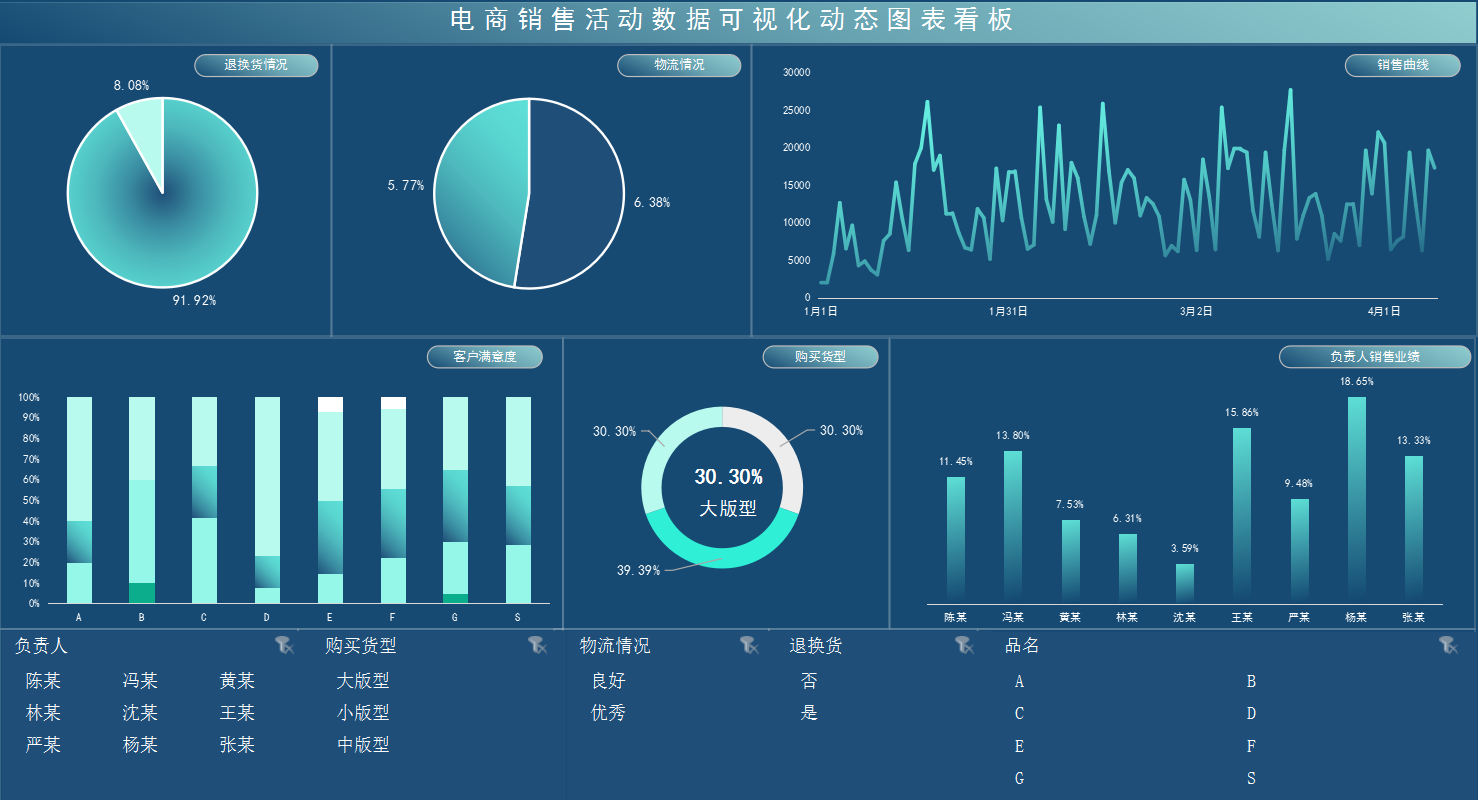Click the center 大版型 donut text

(728, 509)
